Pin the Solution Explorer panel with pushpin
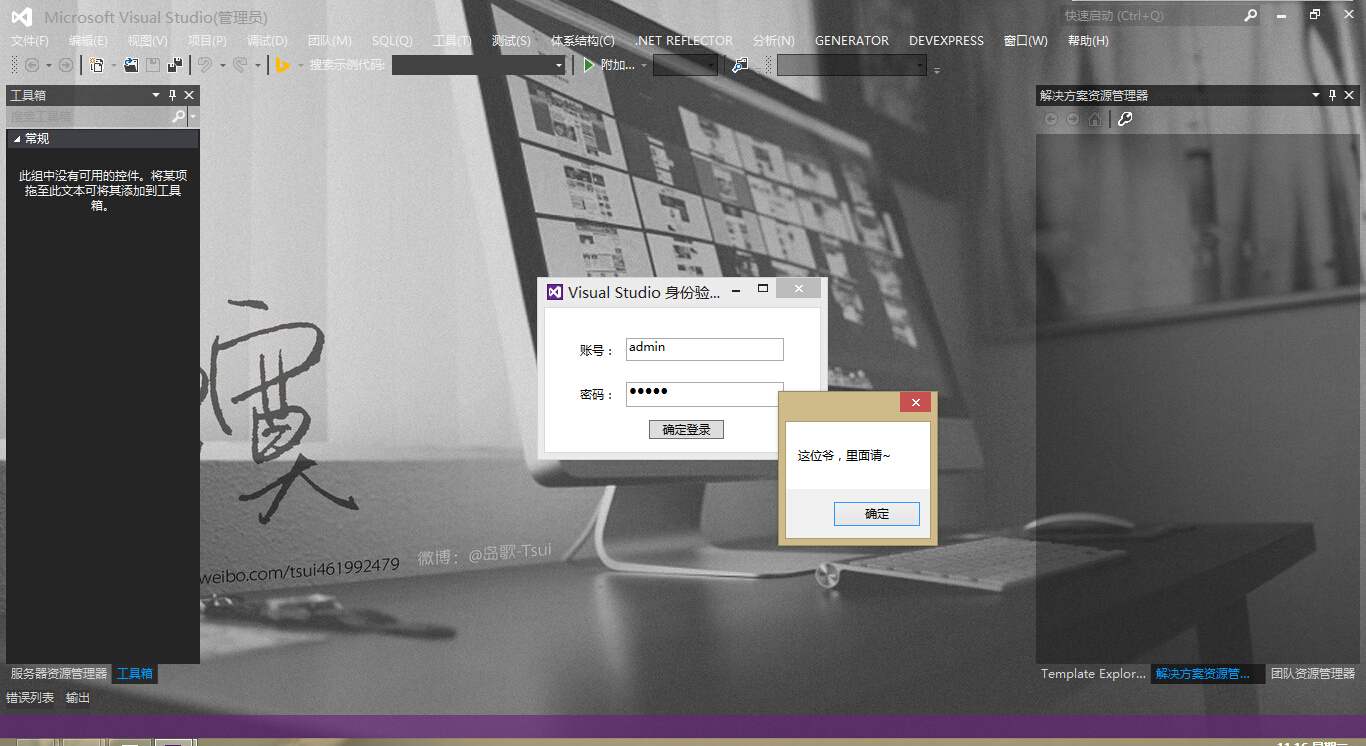Screen dimensions: 1366x746 (x=1332, y=95)
